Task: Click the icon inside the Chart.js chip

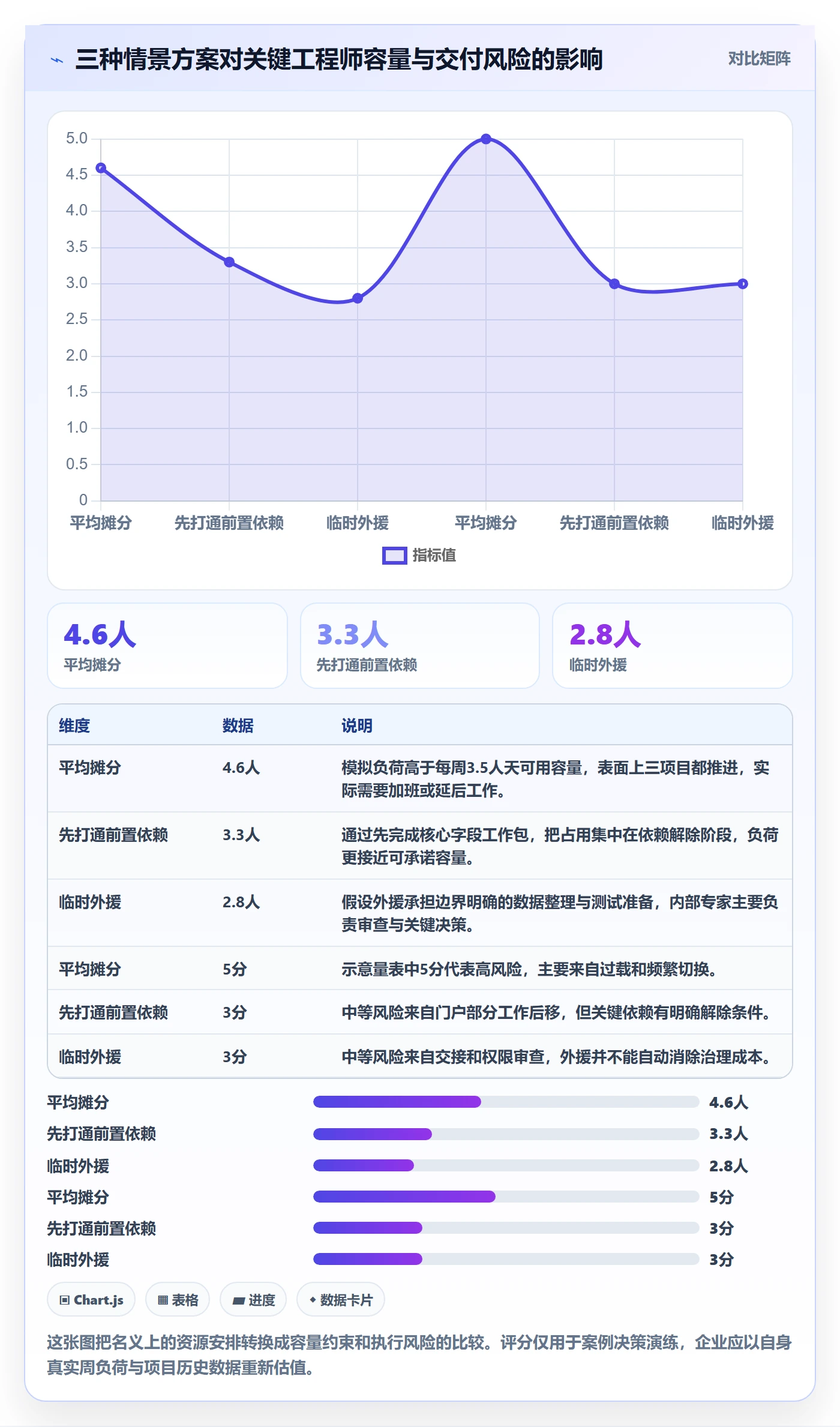Action: click(65, 1300)
